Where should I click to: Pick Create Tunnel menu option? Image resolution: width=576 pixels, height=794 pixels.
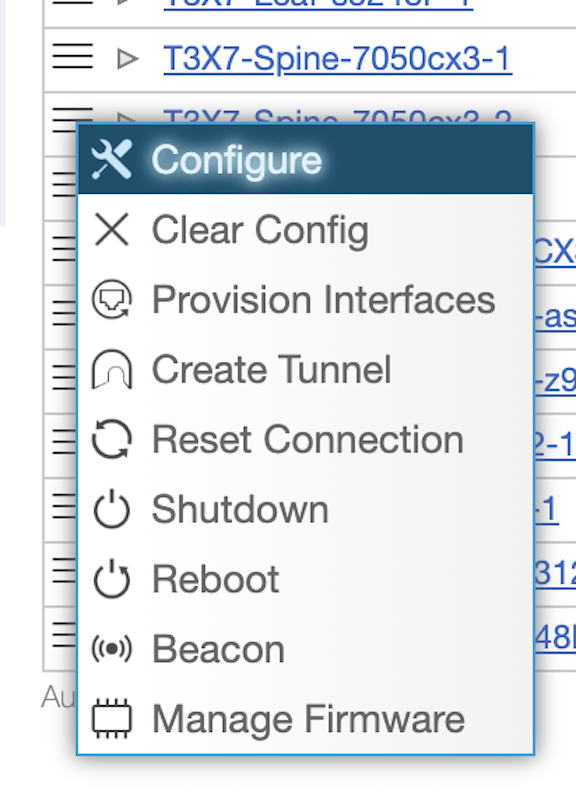pos(305,370)
